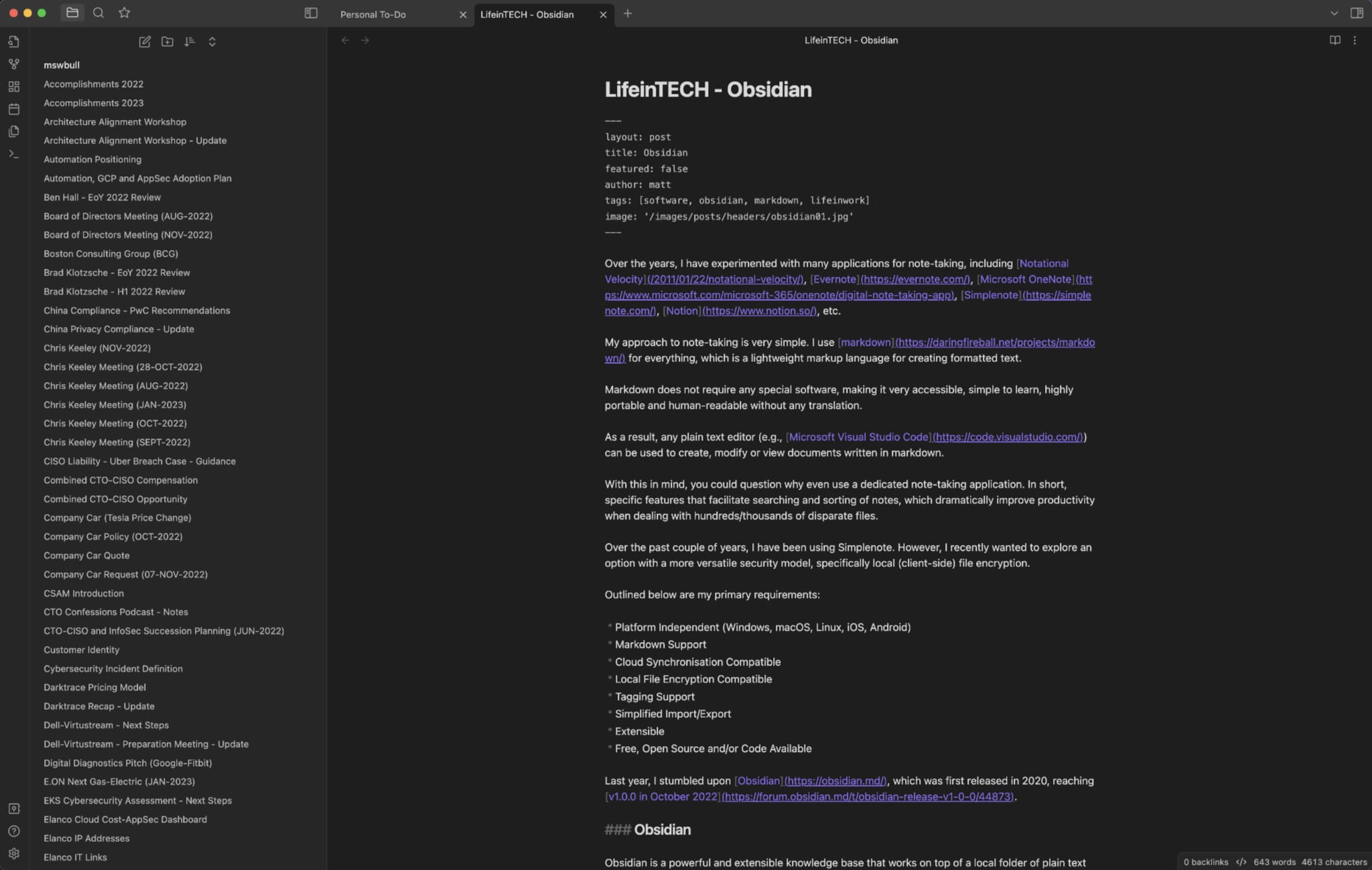Open China Privacy Compliance - Update note
The height and width of the screenshot is (870, 1372).
(x=119, y=329)
